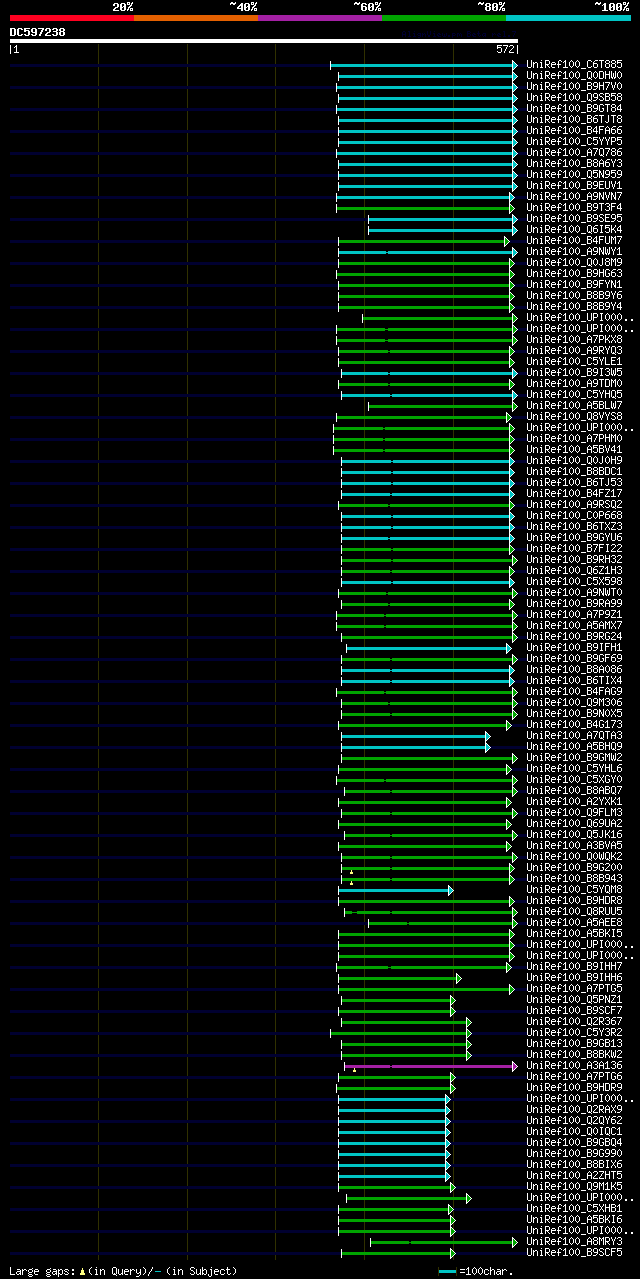The height and width of the screenshot is (1279, 640).
Task: Select label UniRef100_B4FA66
Action: pos(576,130)
